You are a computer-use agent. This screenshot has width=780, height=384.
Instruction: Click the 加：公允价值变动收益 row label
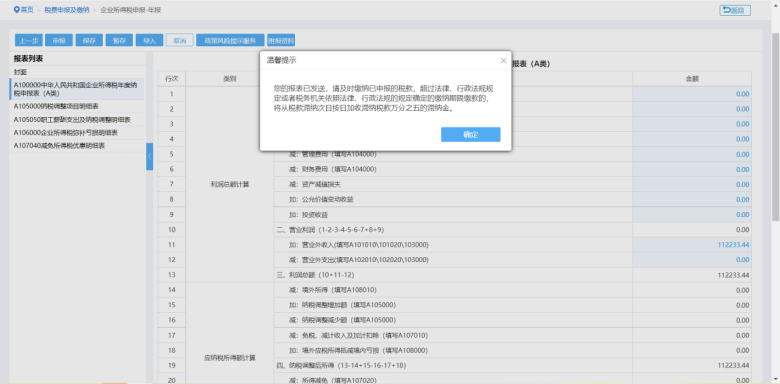(x=321, y=199)
